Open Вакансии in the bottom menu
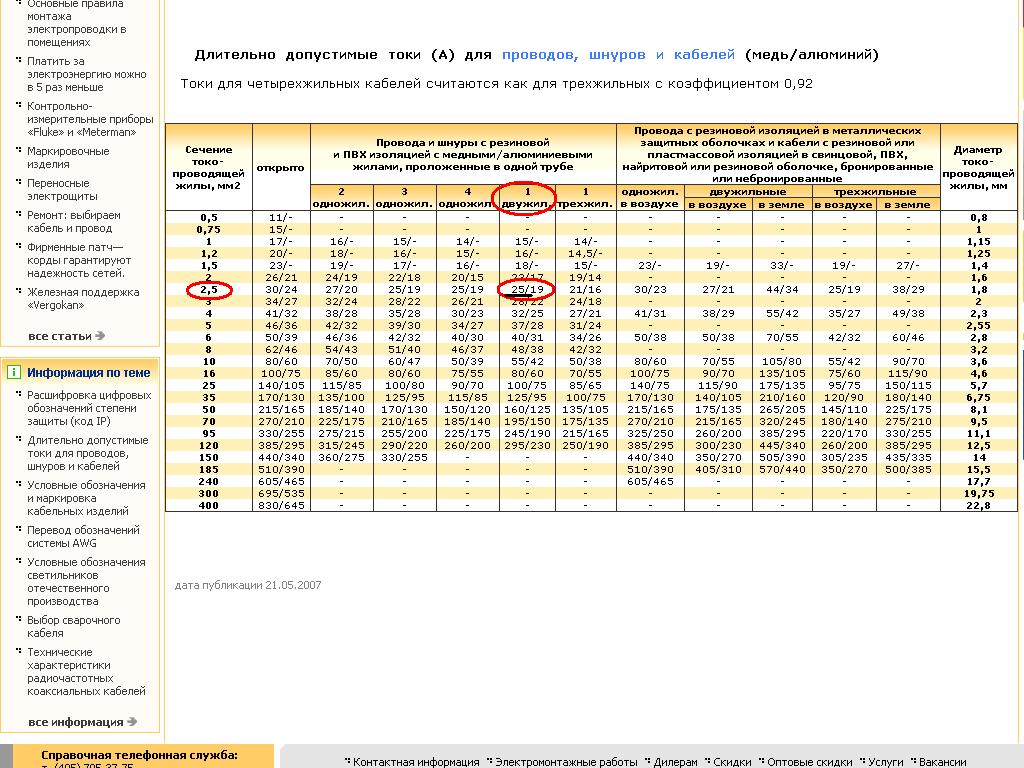This screenshot has height=768, width=1024. click(x=942, y=762)
